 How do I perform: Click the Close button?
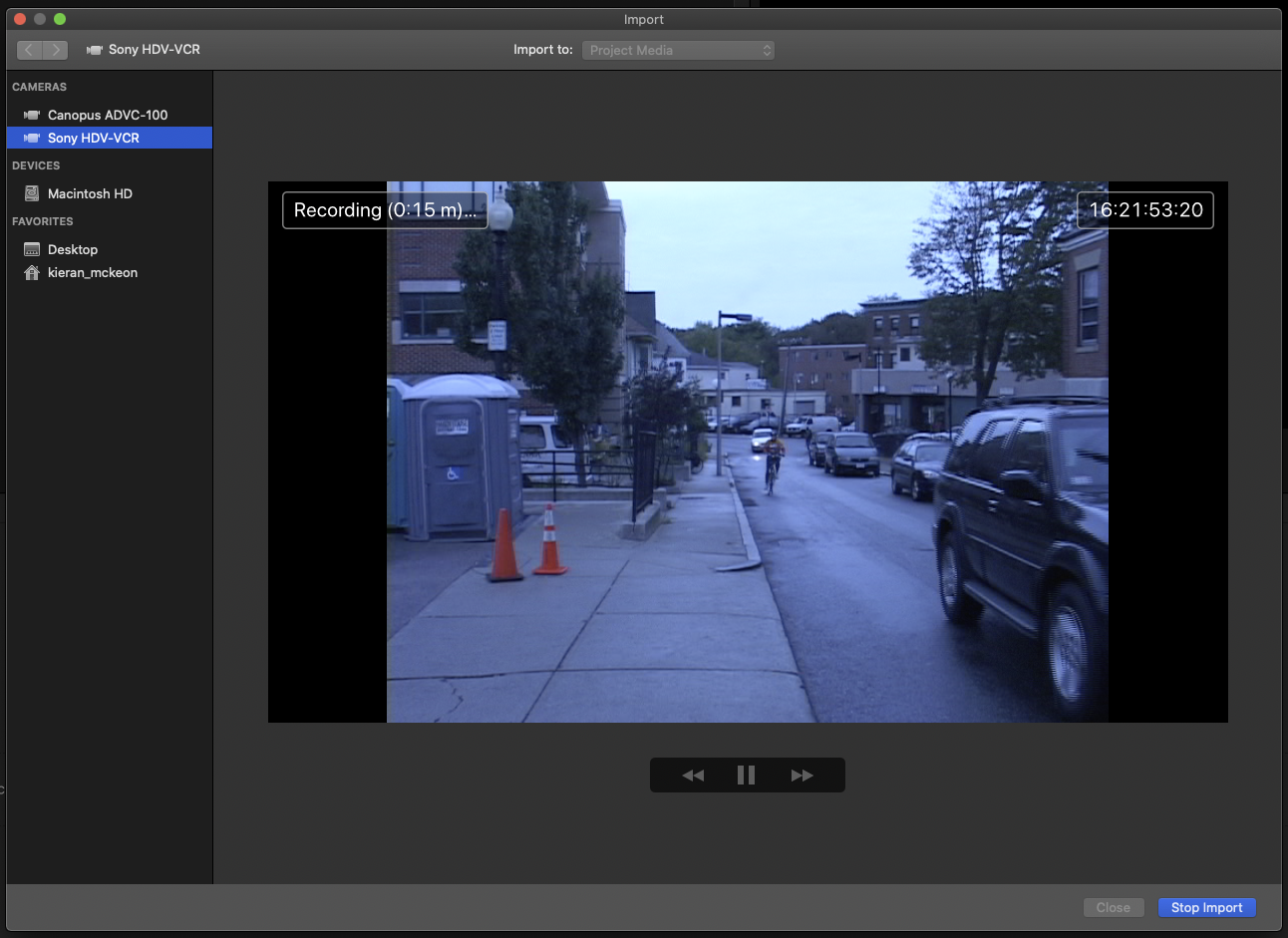[1113, 907]
